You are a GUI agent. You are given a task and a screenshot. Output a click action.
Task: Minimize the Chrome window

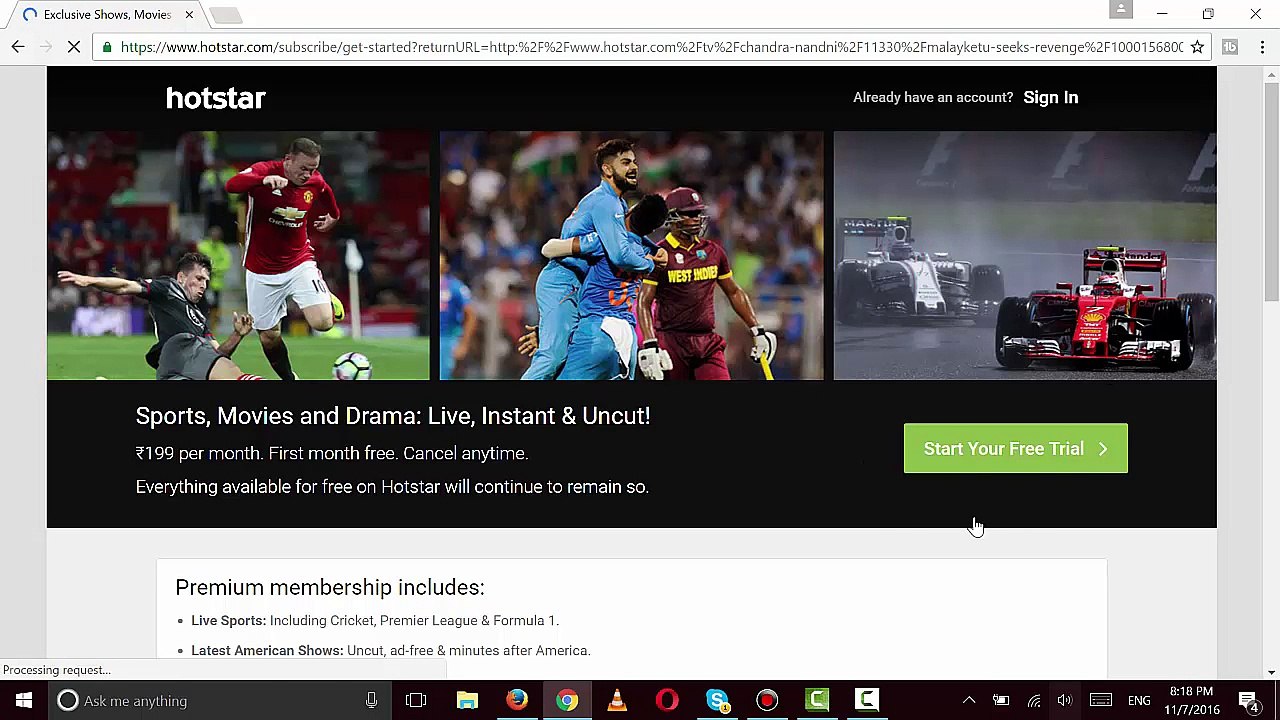(x=1162, y=14)
